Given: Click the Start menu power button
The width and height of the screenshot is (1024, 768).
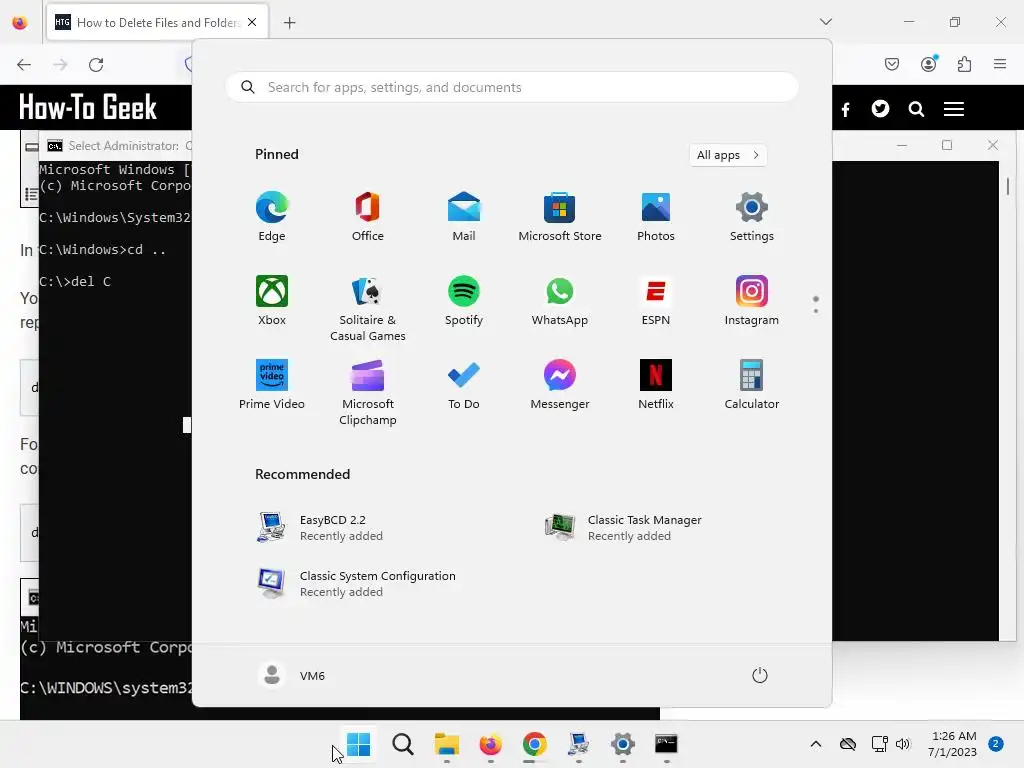Looking at the screenshot, I should click(x=760, y=675).
